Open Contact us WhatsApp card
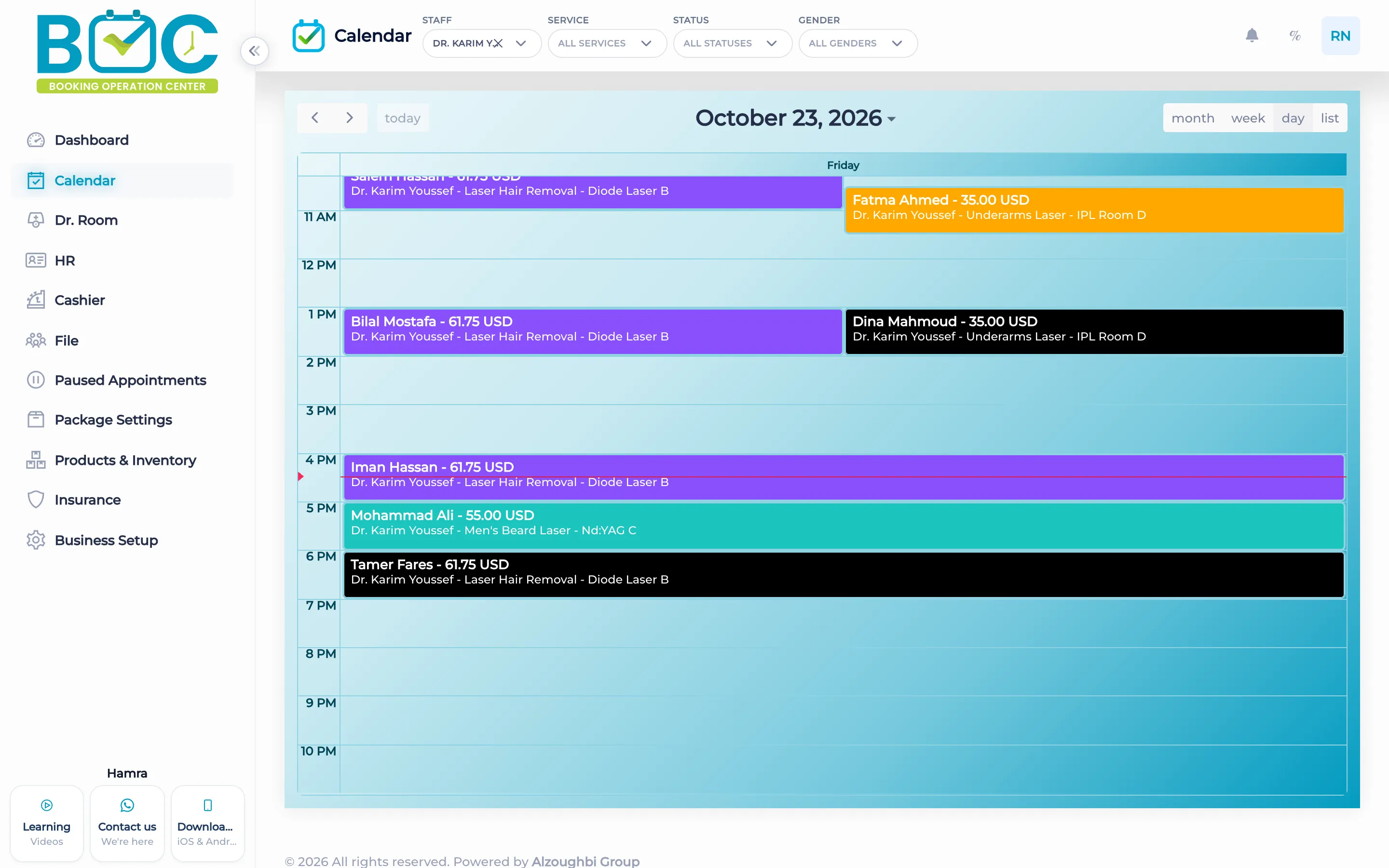This screenshot has width=1389, height=868. [x=127, y=823]
